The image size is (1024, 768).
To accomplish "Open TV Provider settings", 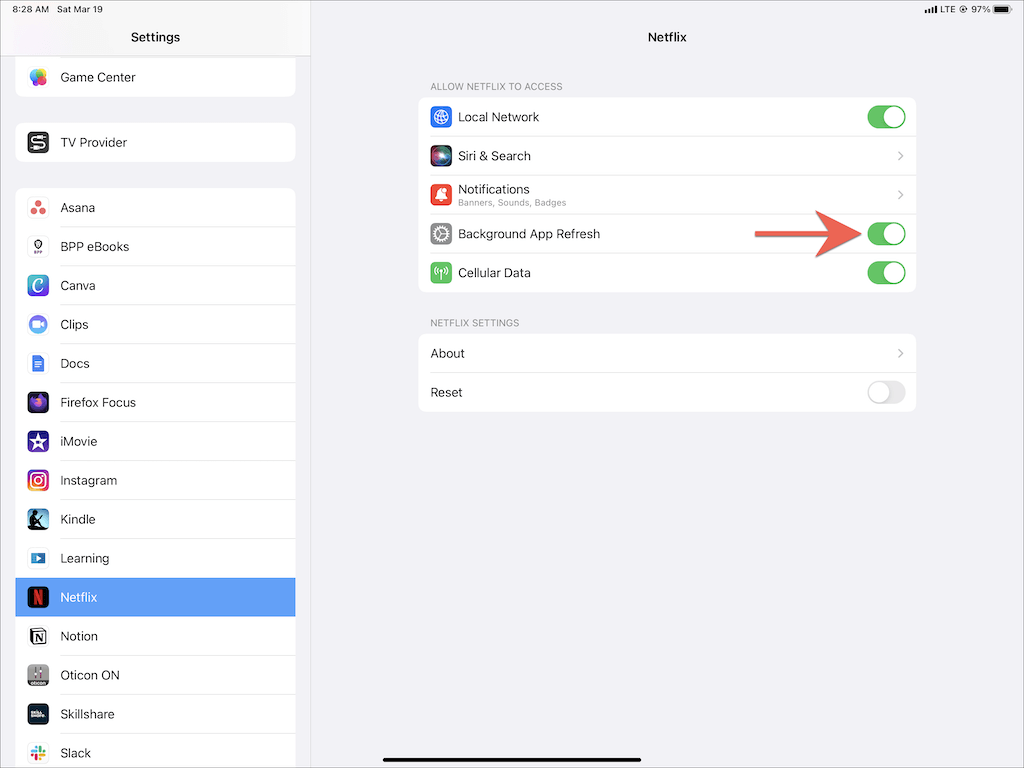I will tap(155, 142).
